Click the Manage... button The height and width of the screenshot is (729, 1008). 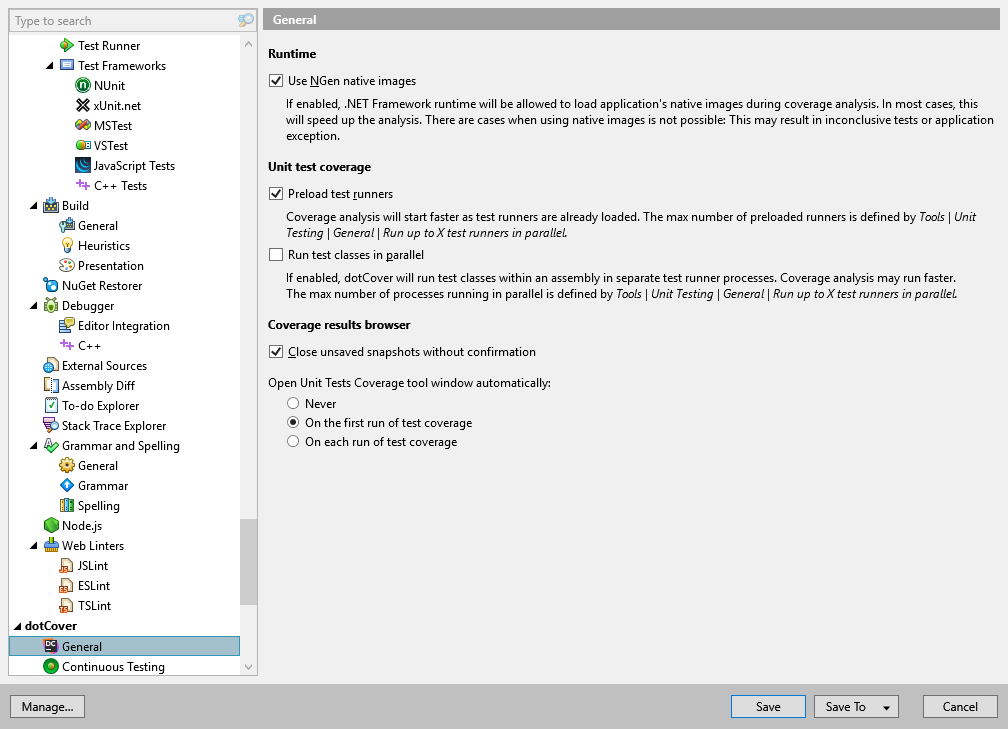pos(48,707)
